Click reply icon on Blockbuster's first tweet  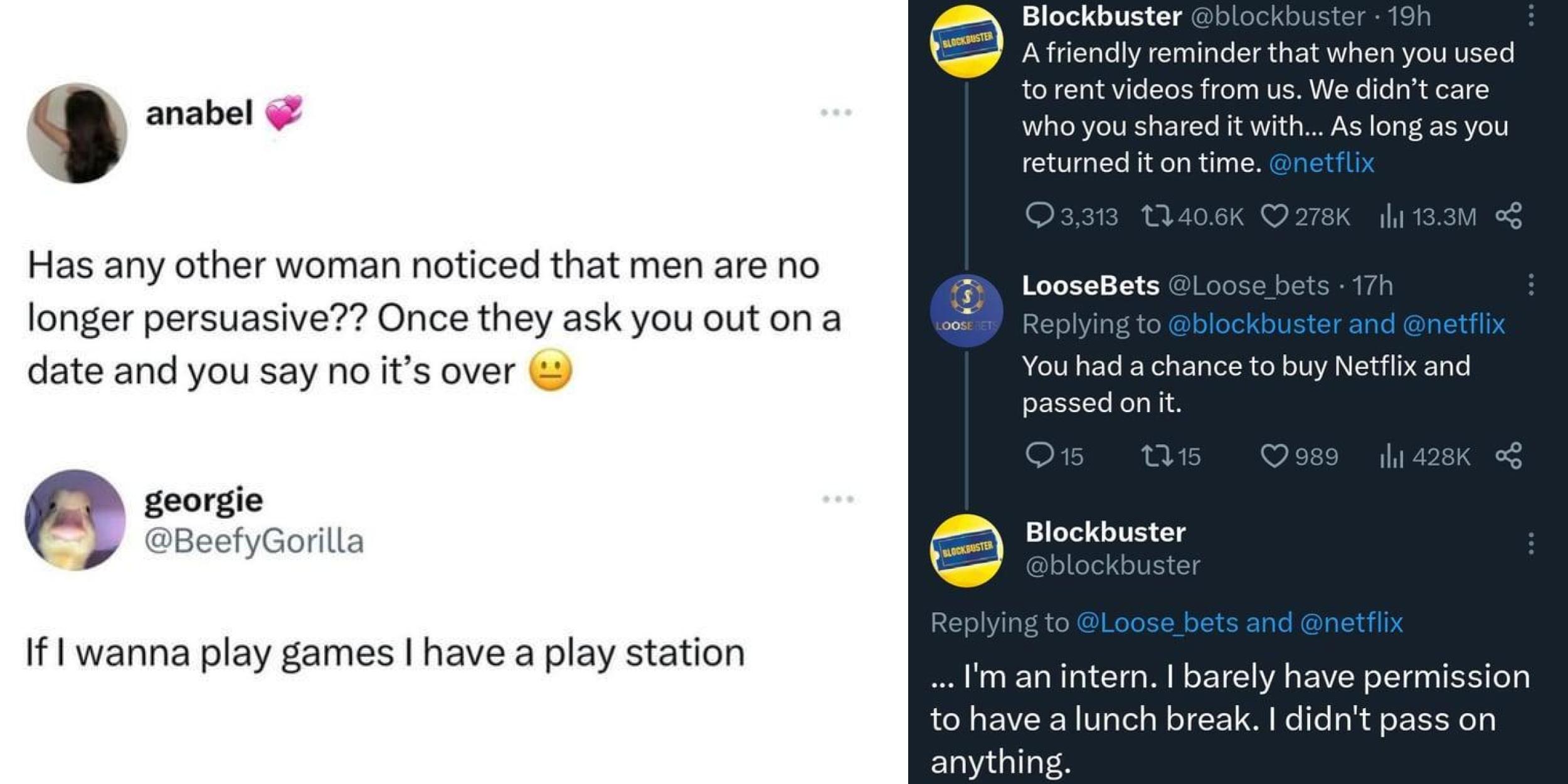1039,216
